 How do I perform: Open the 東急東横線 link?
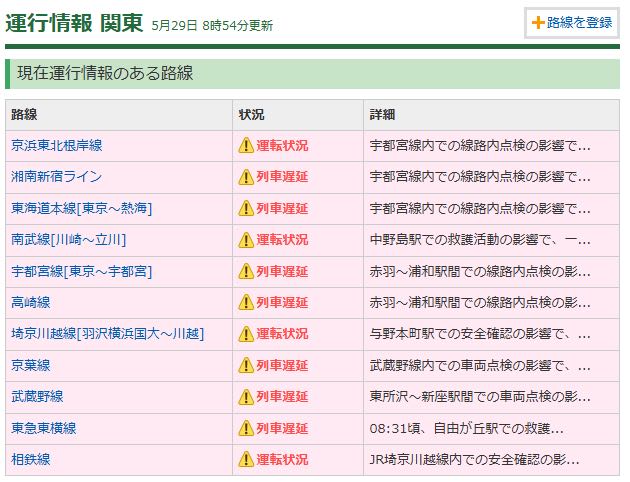43,428
